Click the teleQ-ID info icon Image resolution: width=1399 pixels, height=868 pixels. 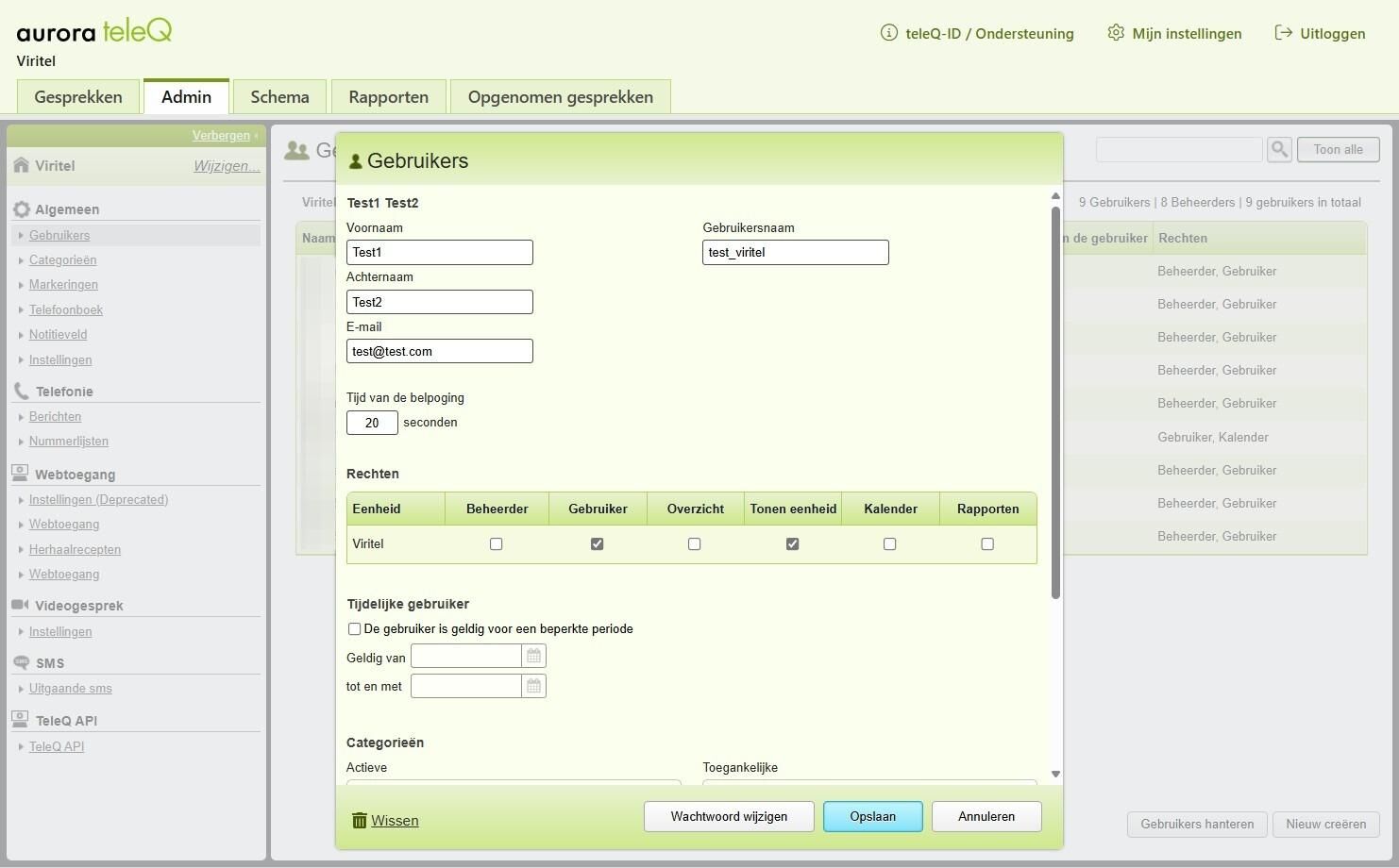[x=888, y=33]
